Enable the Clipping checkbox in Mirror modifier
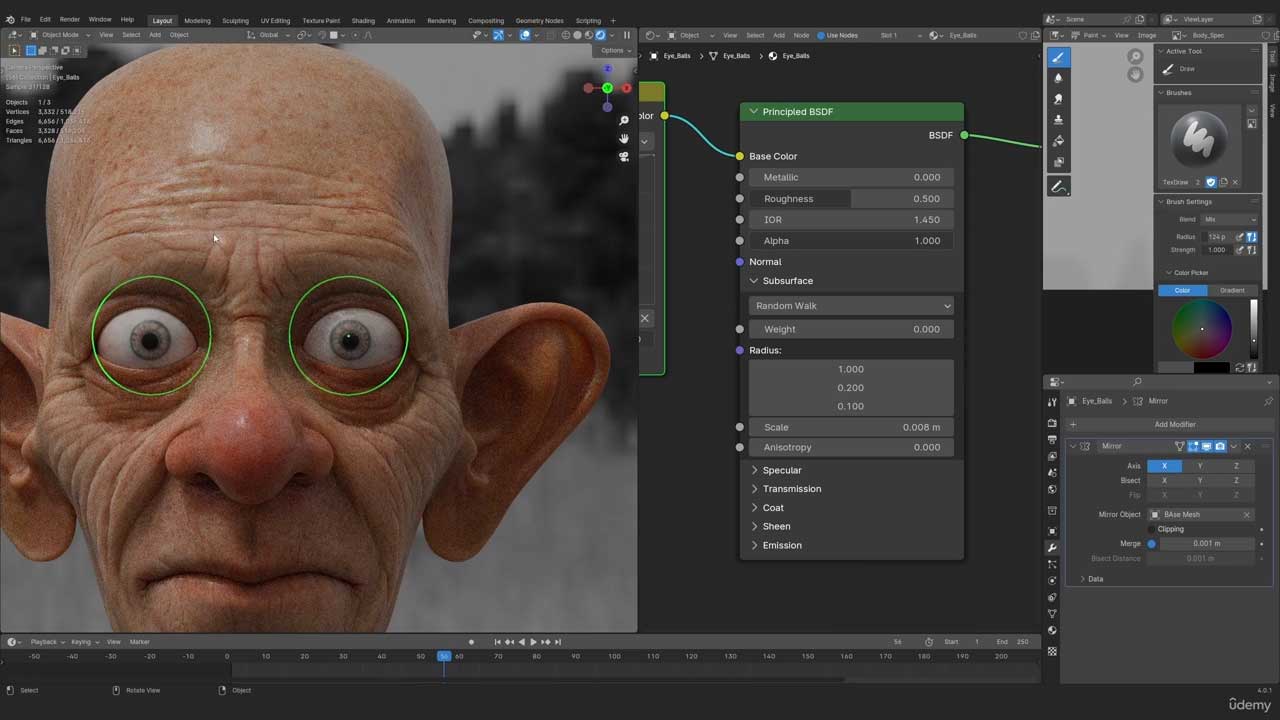Image resolution: width=1280 pixels, height=720 pixels. point(1152,529)
